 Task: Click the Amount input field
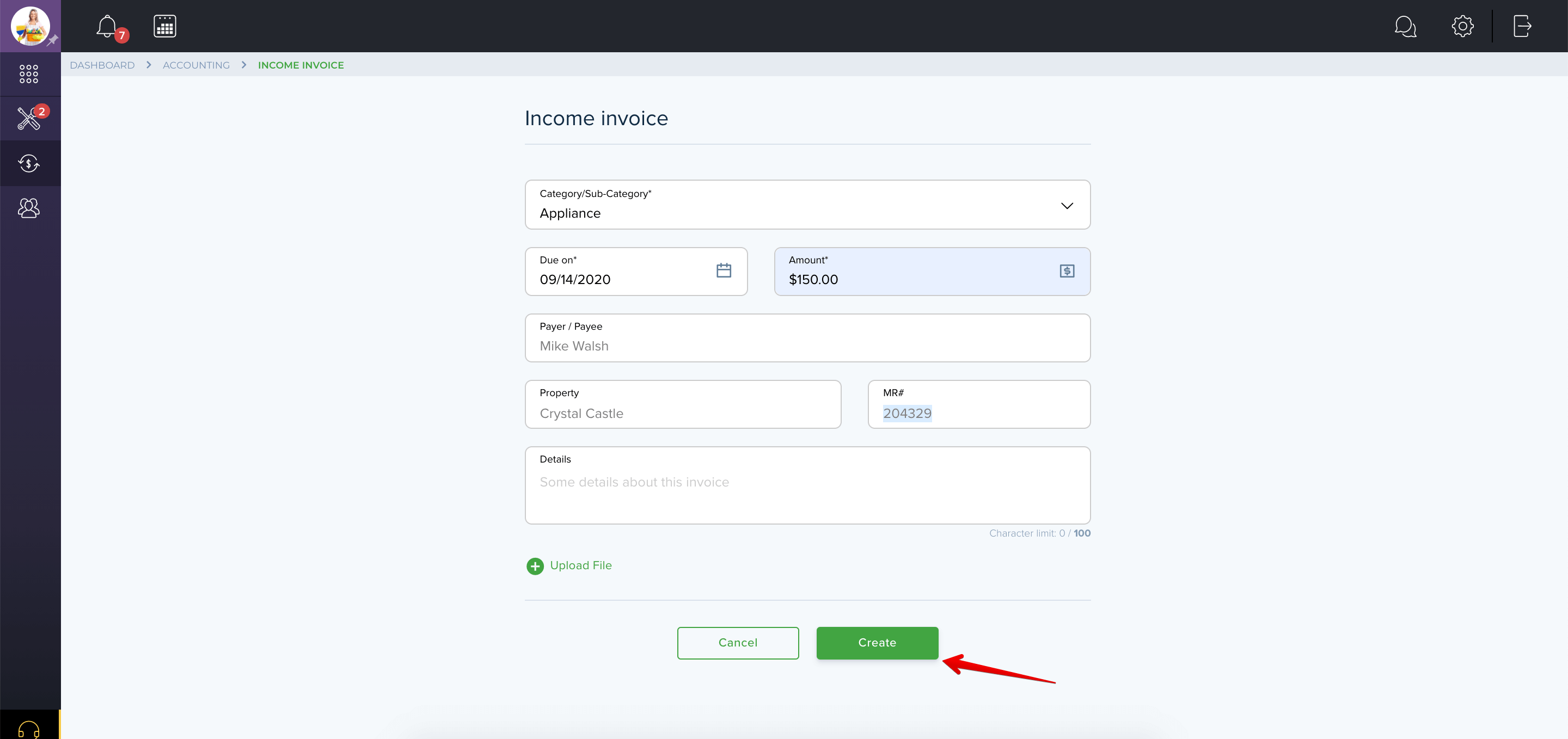tap(932, 271)
